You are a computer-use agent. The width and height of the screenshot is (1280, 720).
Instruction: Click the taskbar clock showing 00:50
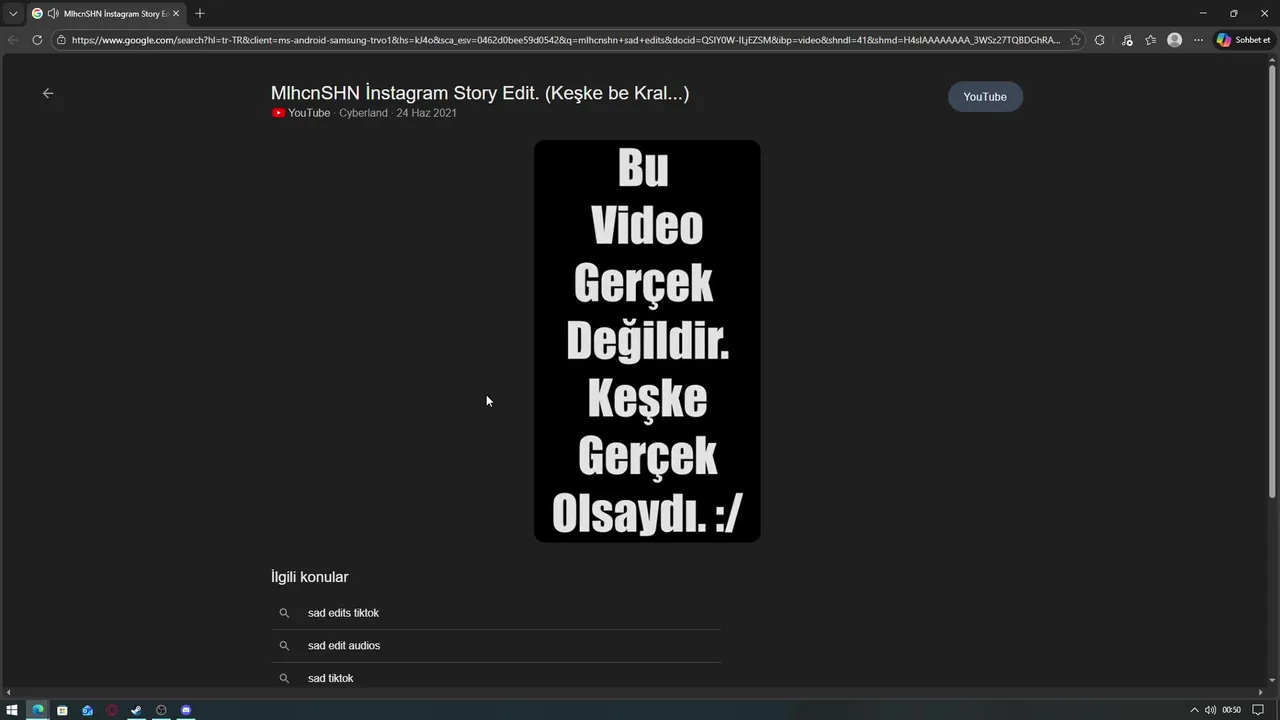(1231, 710)
